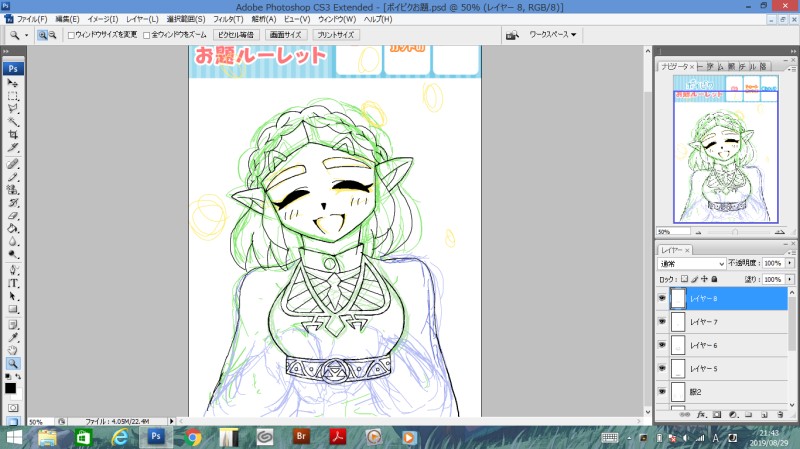The height and width of the screenshot is (449, 800).
Task: Select the History Brush tool
Action: (13, 203)
